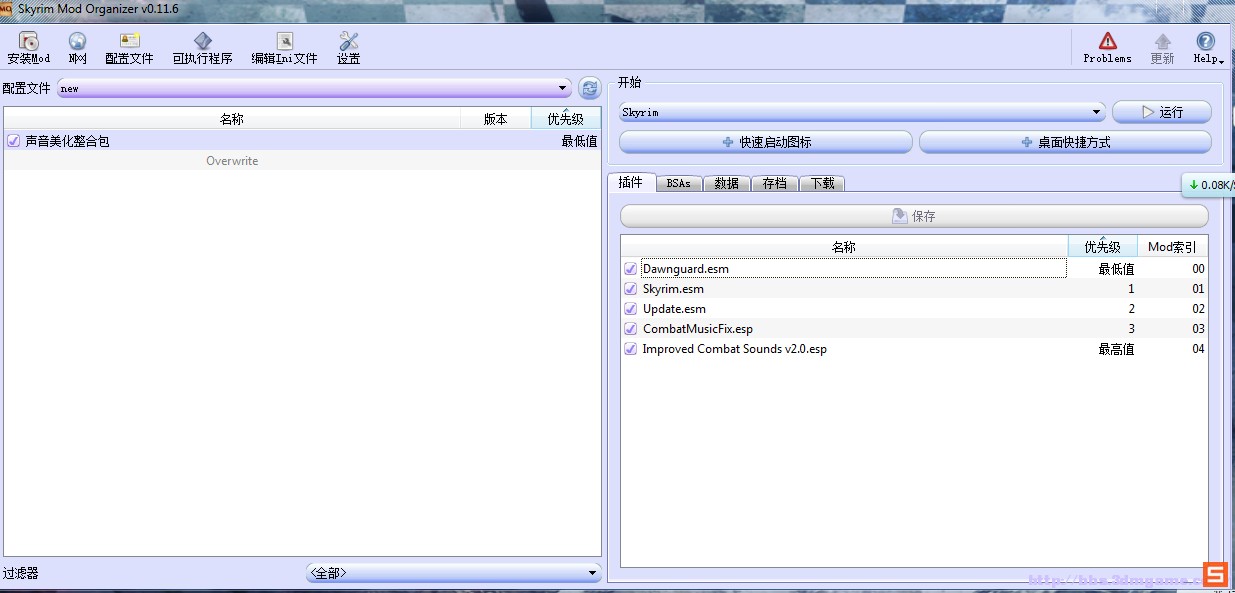1235x593 pixels.
Task: Click the Problems warning icon
Action: point(1107,42)
